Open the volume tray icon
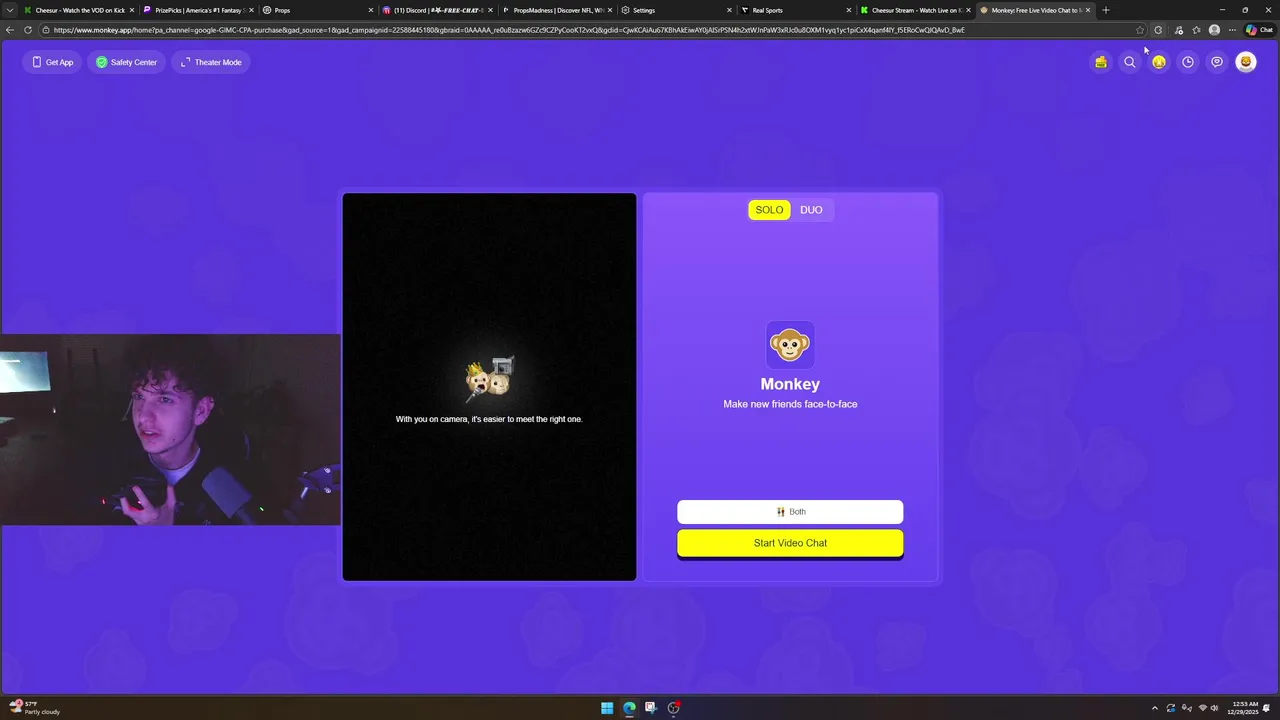Image resolution: width=1280 pixels, height=720 pixels. [x=1215, y=708]
